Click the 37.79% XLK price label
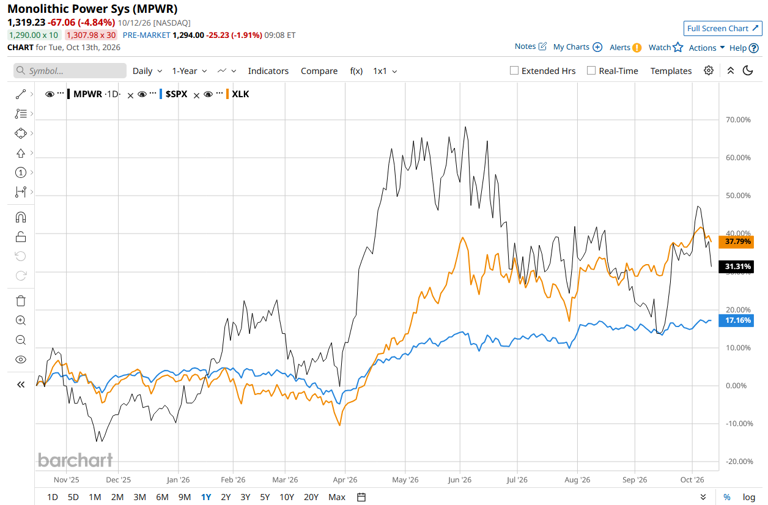This screenshot has height=505, width=768. pos(736,241)
